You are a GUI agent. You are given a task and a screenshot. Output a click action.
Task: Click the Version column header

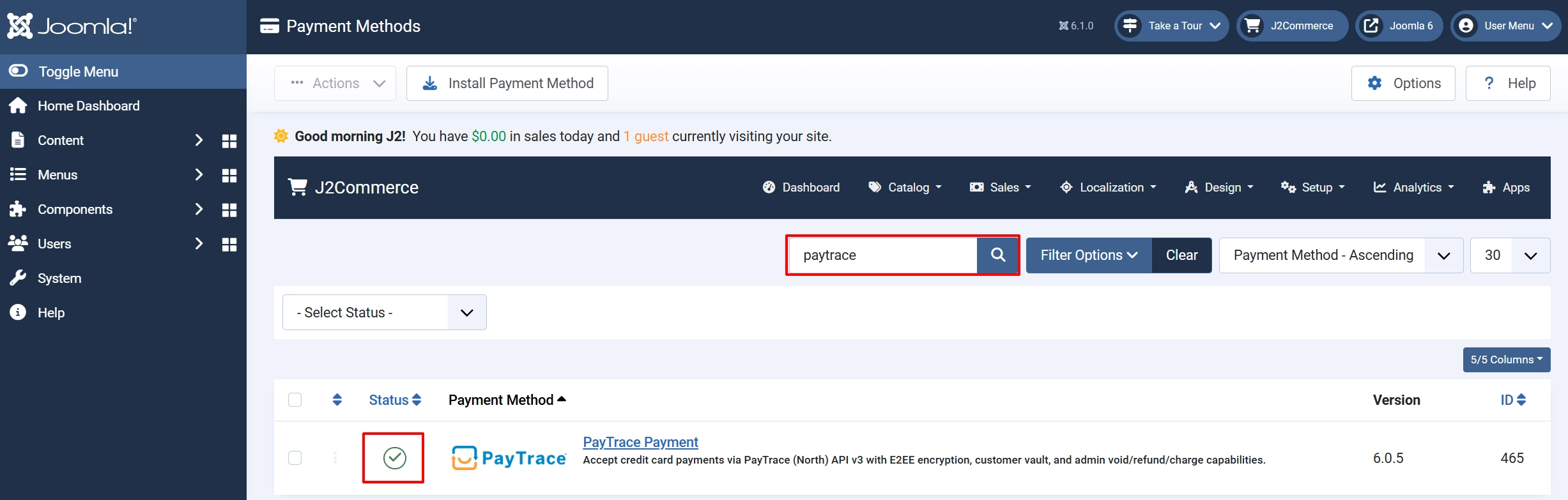pos(1397,400)
